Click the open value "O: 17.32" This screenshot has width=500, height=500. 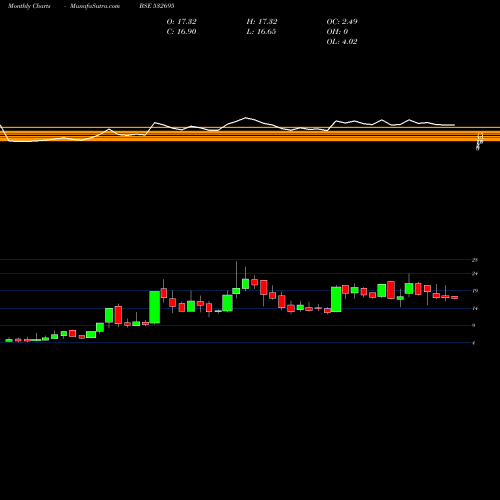181,22
